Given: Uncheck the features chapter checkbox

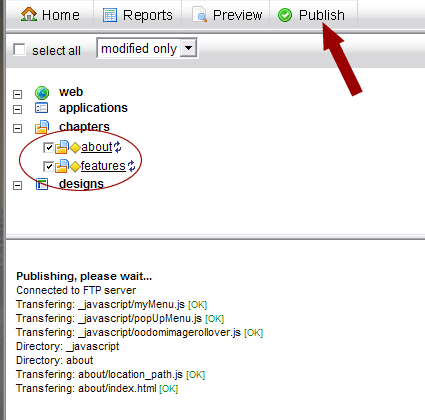Looking at the screenshot, I should point(49,166).
